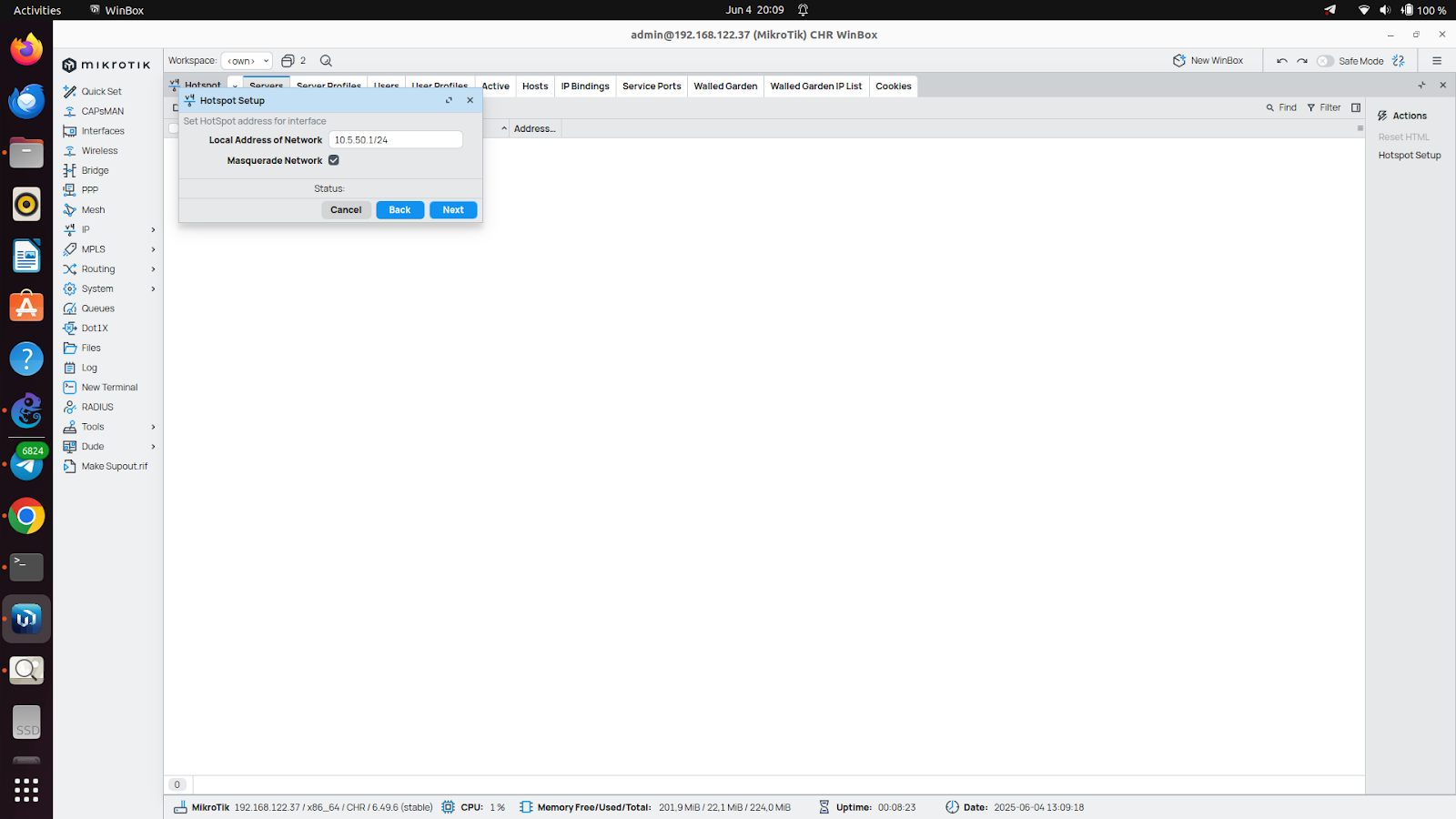This screenshot has height=819, width=1456.
Task: Switch to the Active tab
Action: [495, 86]
